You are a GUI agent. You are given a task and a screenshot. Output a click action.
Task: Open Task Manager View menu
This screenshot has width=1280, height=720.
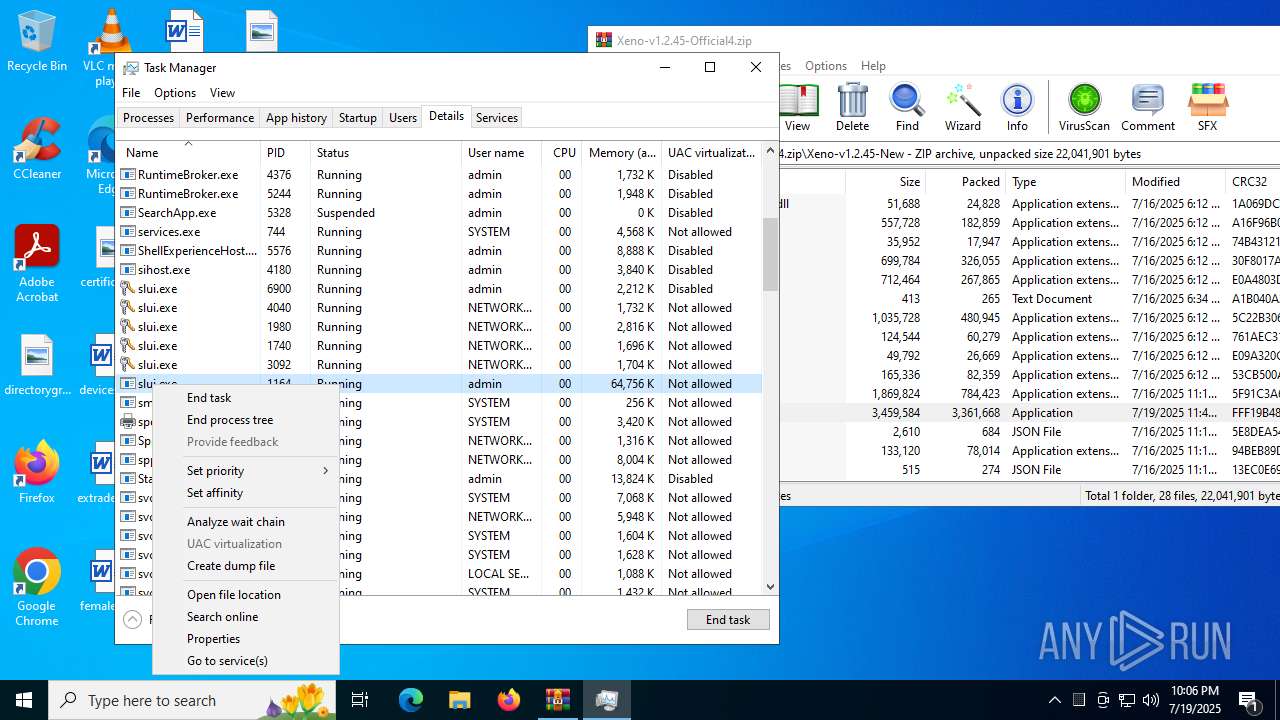tap(222, 93)
